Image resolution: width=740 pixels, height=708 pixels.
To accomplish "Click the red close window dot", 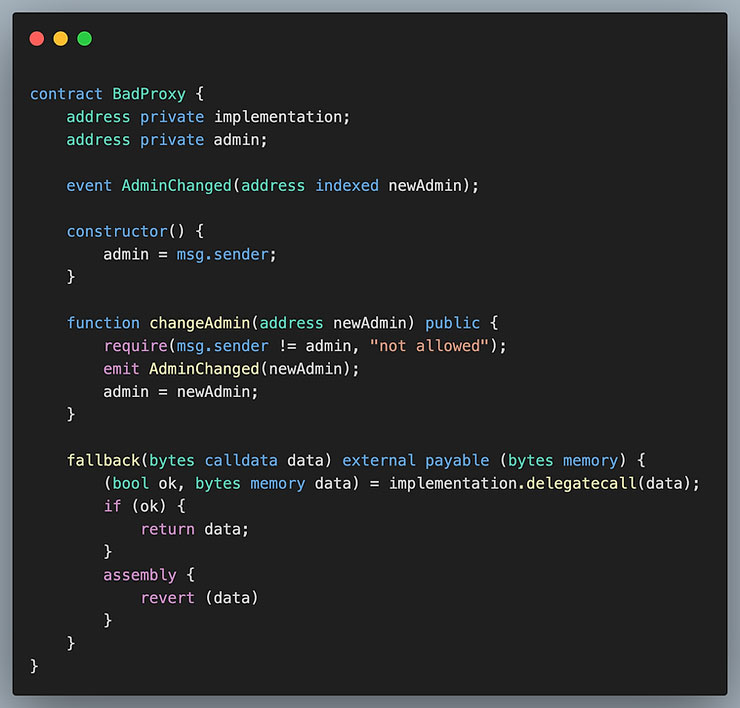I will tap(37, 39).
